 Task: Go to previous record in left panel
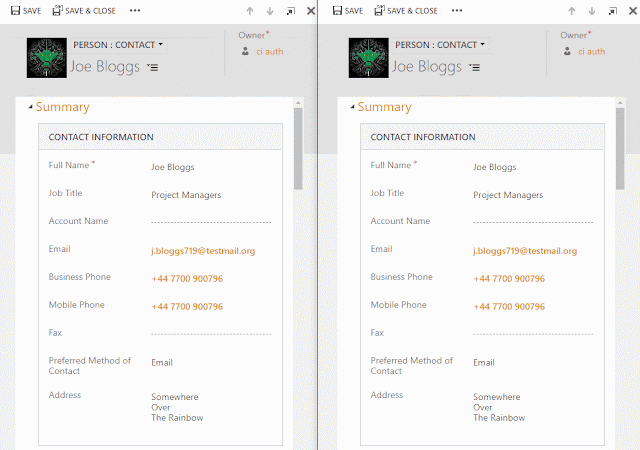click(249, 11)
